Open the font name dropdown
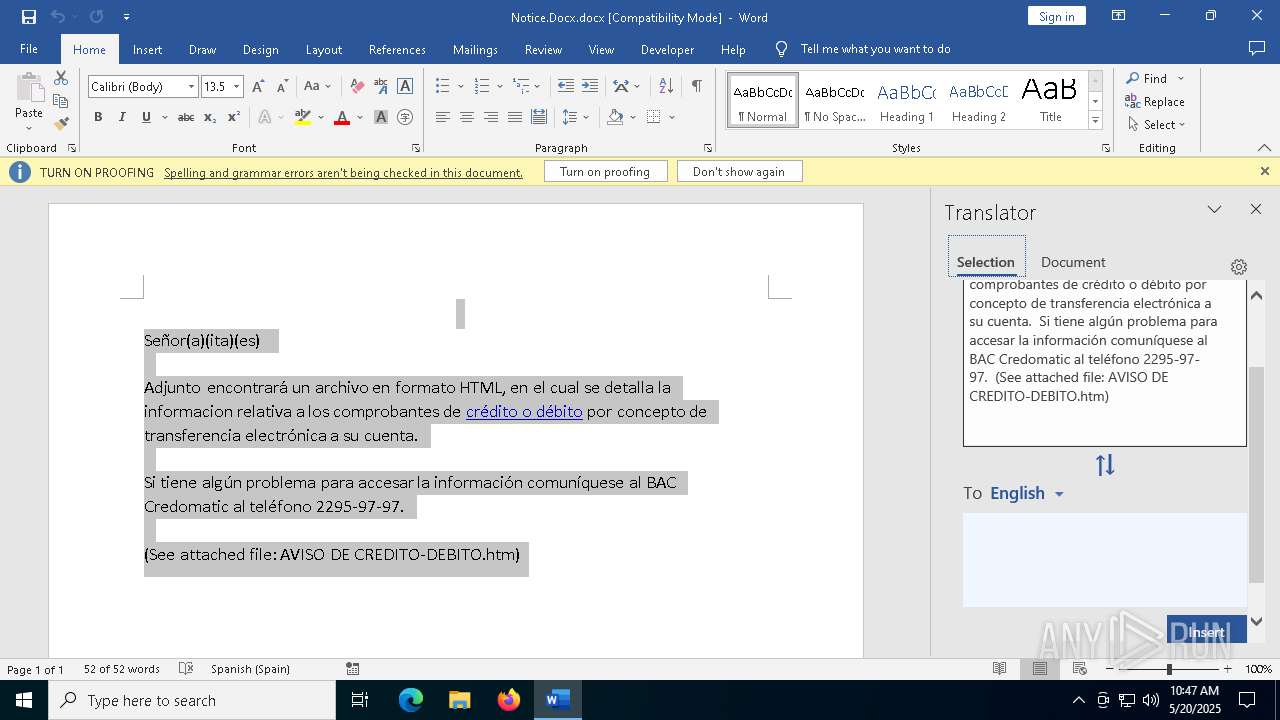Viewport: 1280px width, 720px height. (191, 87)
